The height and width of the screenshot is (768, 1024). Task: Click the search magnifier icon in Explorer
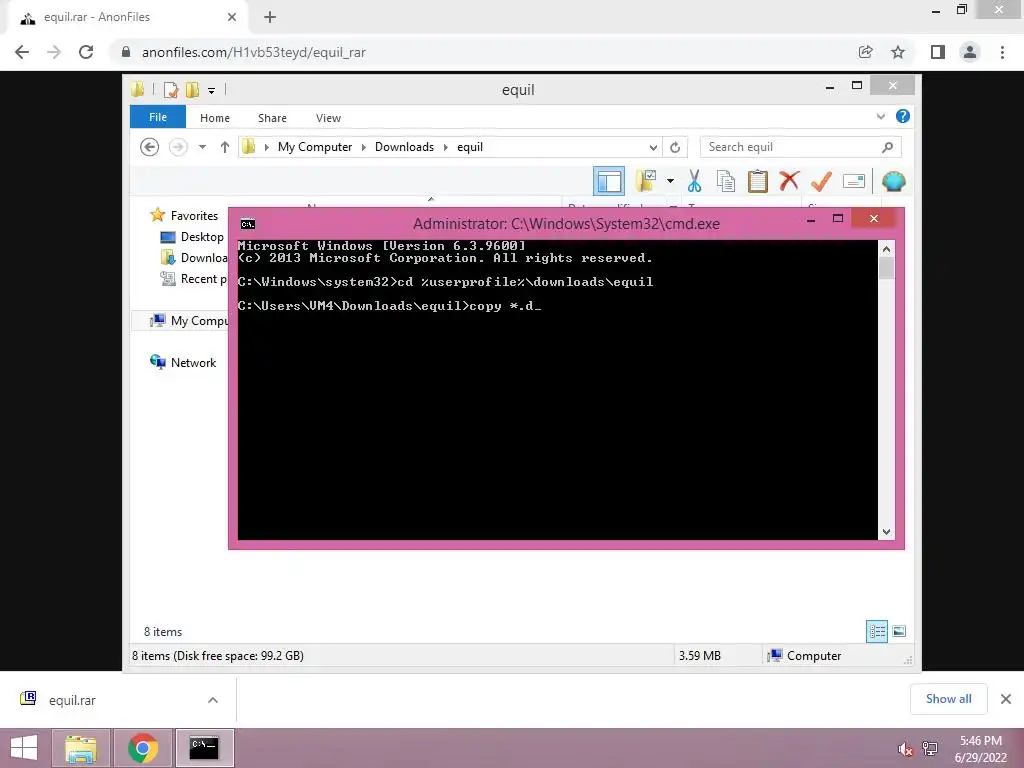click(888, 147)
